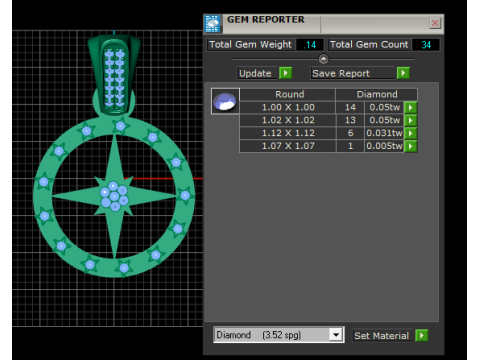Click the 0.005tw weight cell

pos(384,146)
